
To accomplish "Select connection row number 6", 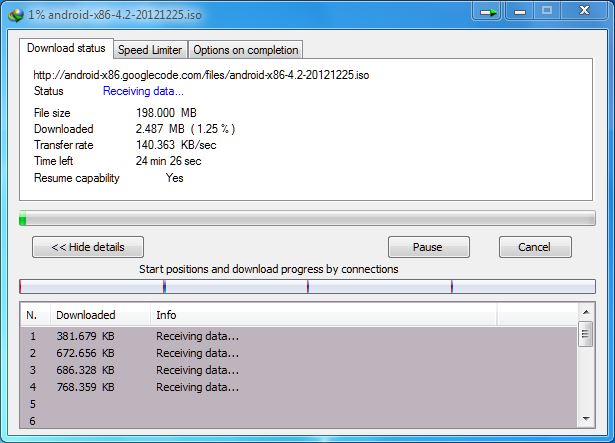I will pyautogui.click(x=298, y=420).
